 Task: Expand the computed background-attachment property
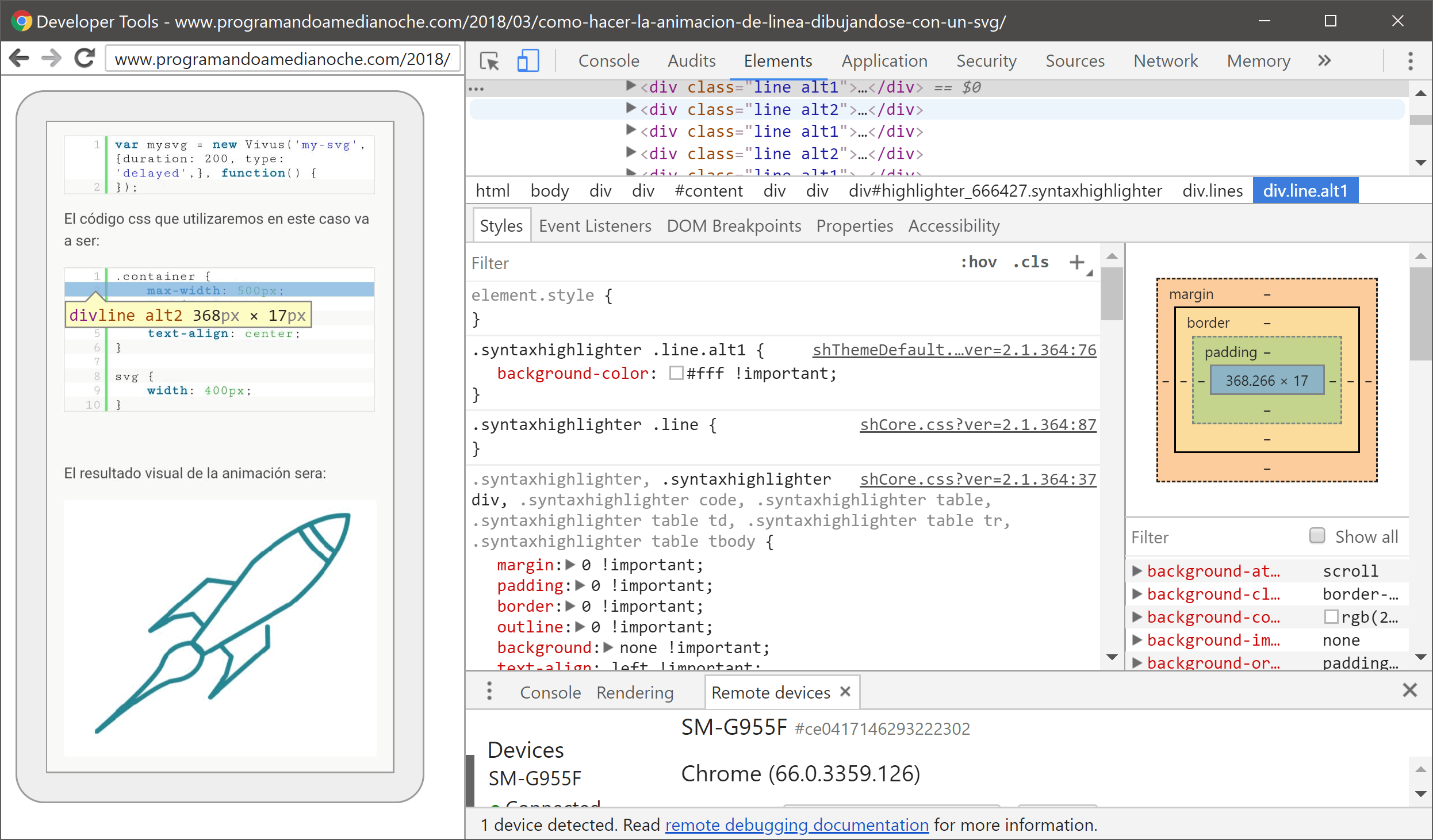(x=1137, y=571)
